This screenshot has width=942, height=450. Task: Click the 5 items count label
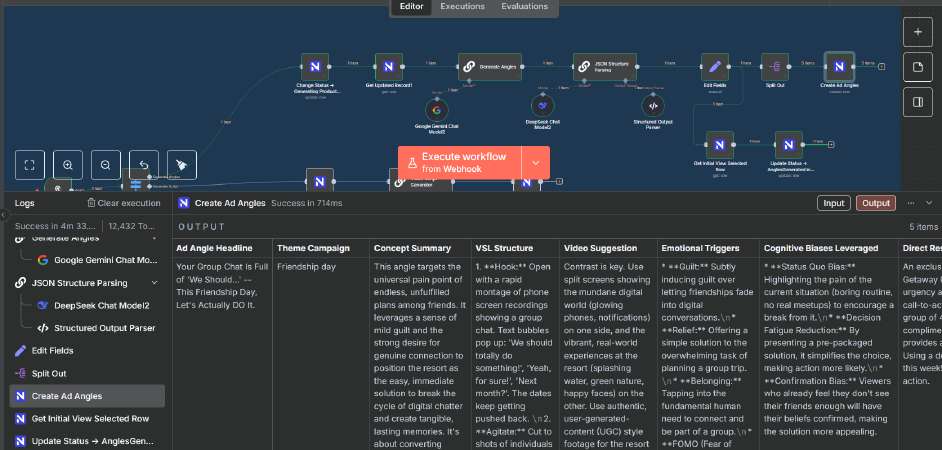click(x=923, y=227)
